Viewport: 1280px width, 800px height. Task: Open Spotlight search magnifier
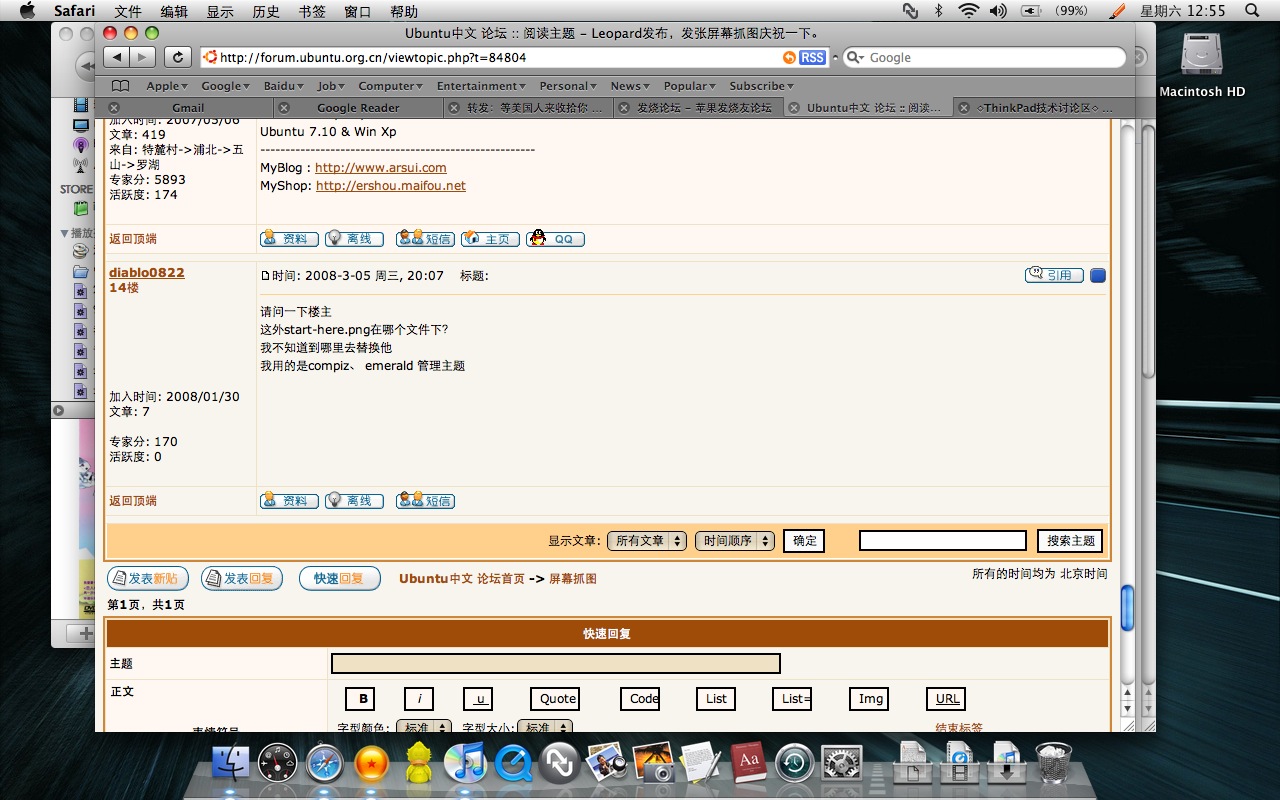(x=1252, y=10)
